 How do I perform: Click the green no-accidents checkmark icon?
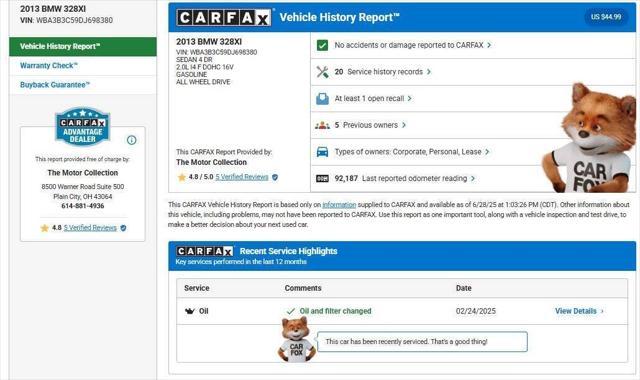pyautogui.click(x=322, y=45)
